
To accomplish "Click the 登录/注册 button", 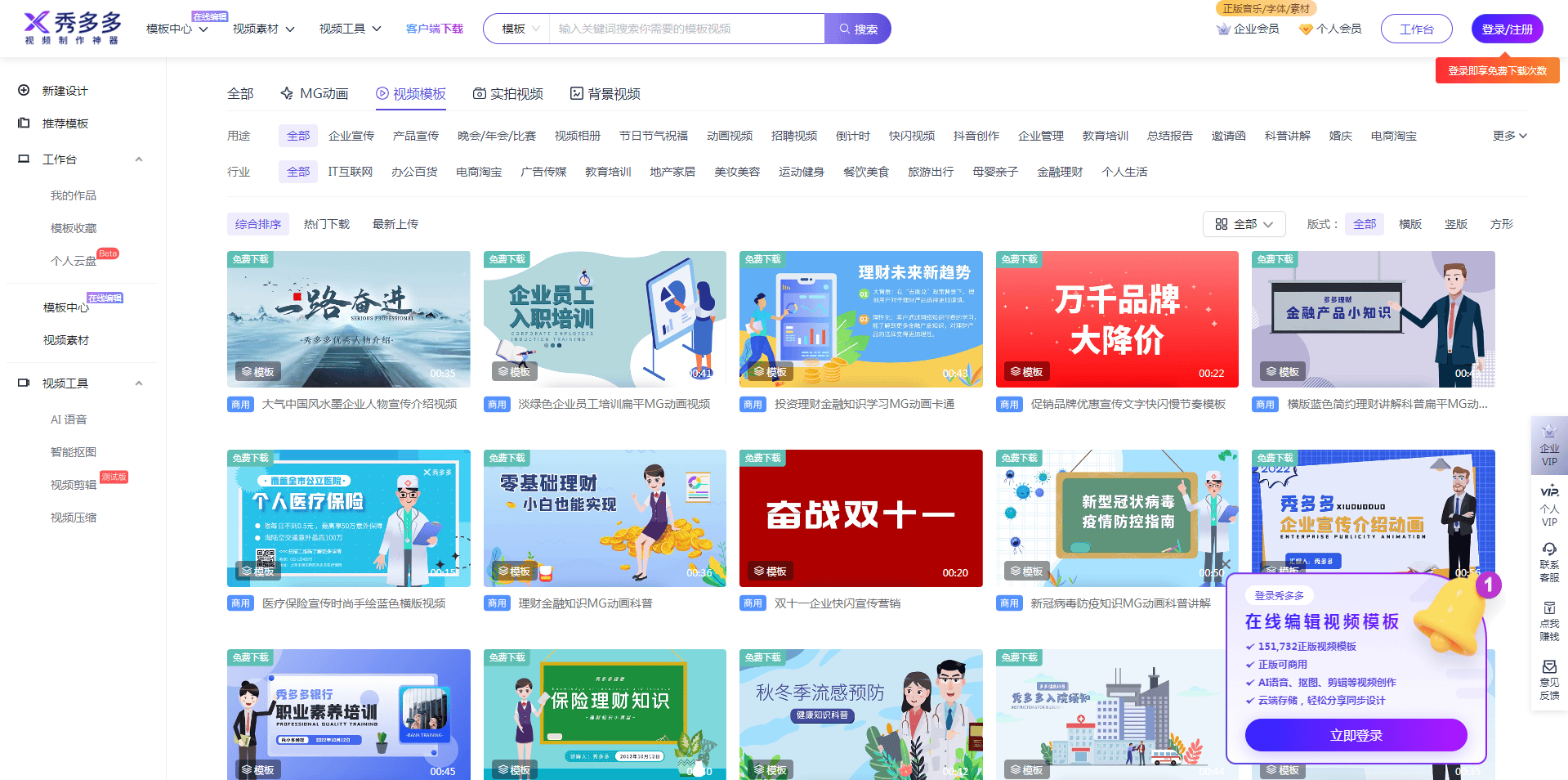I will click(x=1507, y=29).
